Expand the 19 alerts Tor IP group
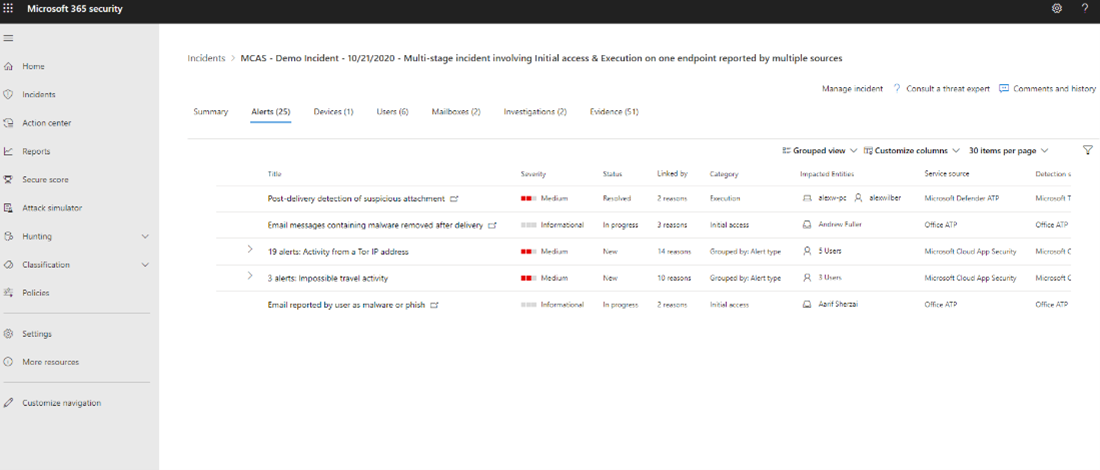The height and width of the screenshot is (470, 1100). coord(250,249)
